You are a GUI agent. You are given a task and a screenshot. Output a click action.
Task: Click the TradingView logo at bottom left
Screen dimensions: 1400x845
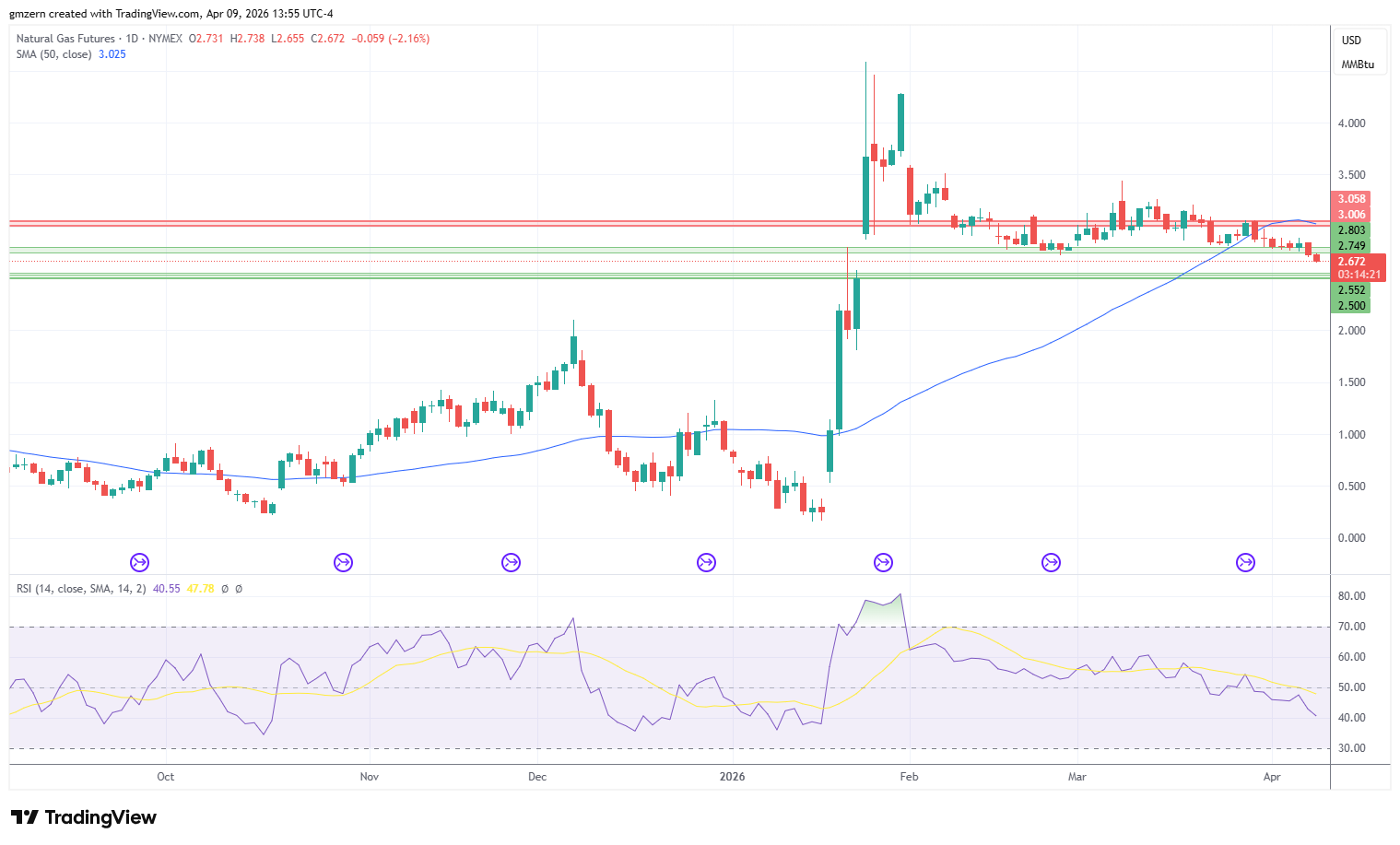pos(83,817)
